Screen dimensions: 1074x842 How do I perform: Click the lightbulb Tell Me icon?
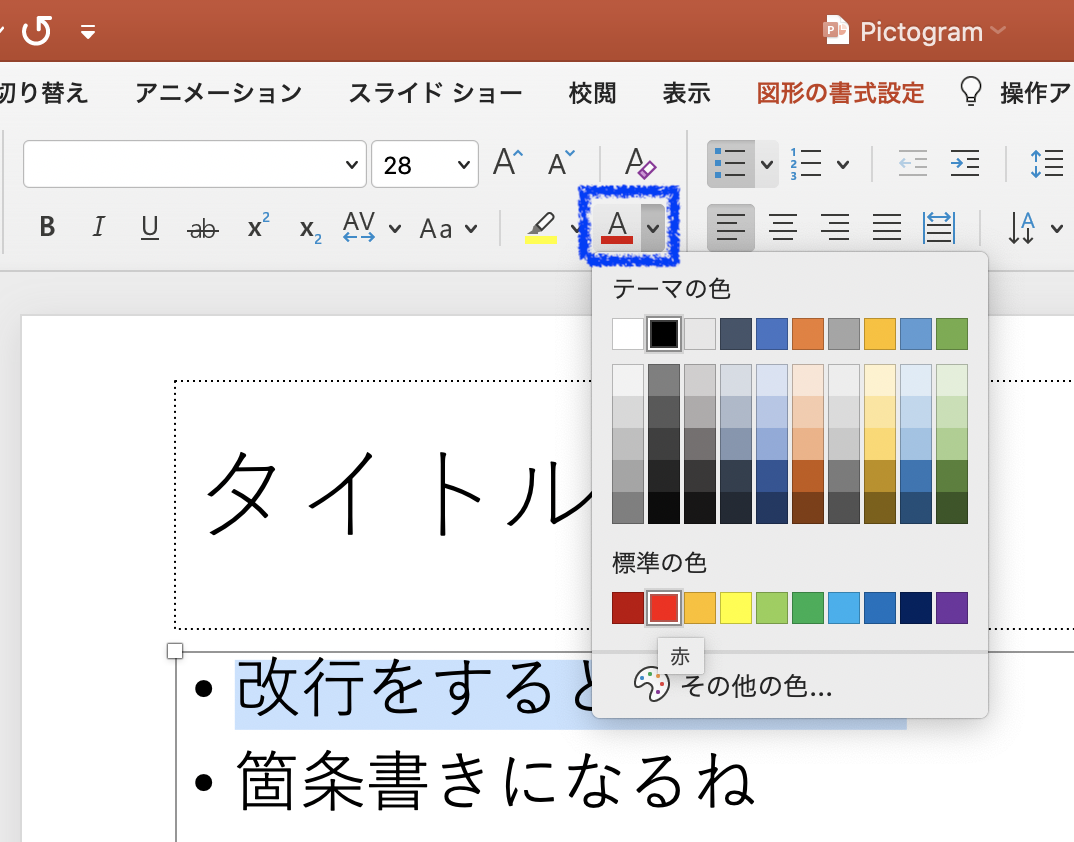[971, 91]
